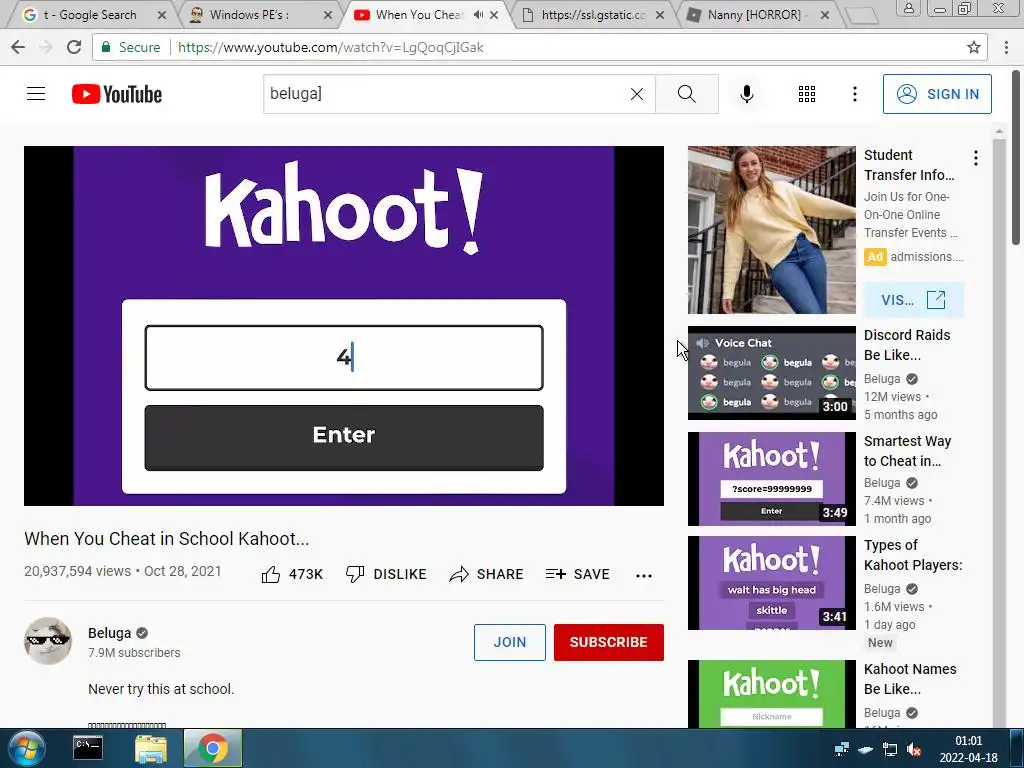Viewport: 1024px width, 768px height.
Task: Switch to the Windows PE's tab
Action: coord(249,14)
